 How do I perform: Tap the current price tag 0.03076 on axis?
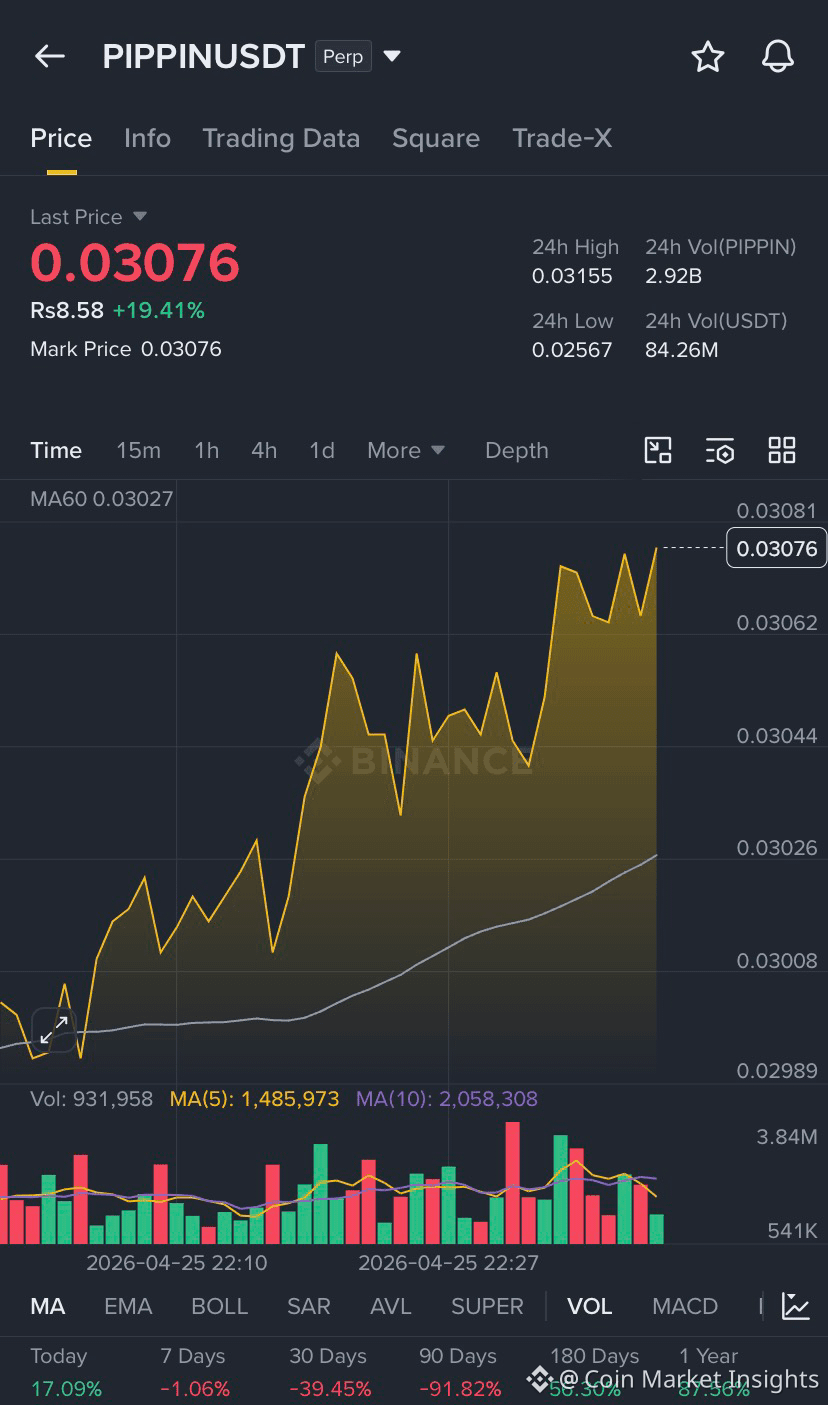tap(777, 548)
